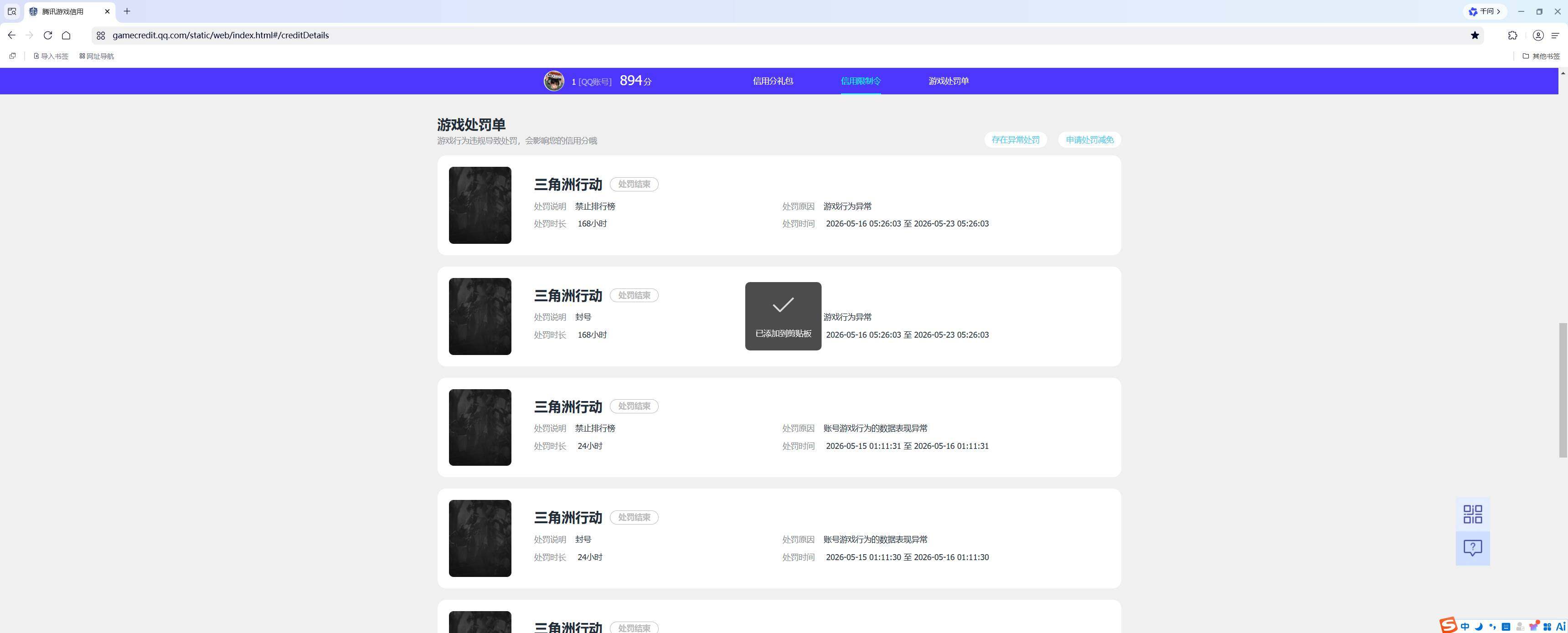Open the 导入书签 bookmark
1568x633 pixels.
[51, 56]
